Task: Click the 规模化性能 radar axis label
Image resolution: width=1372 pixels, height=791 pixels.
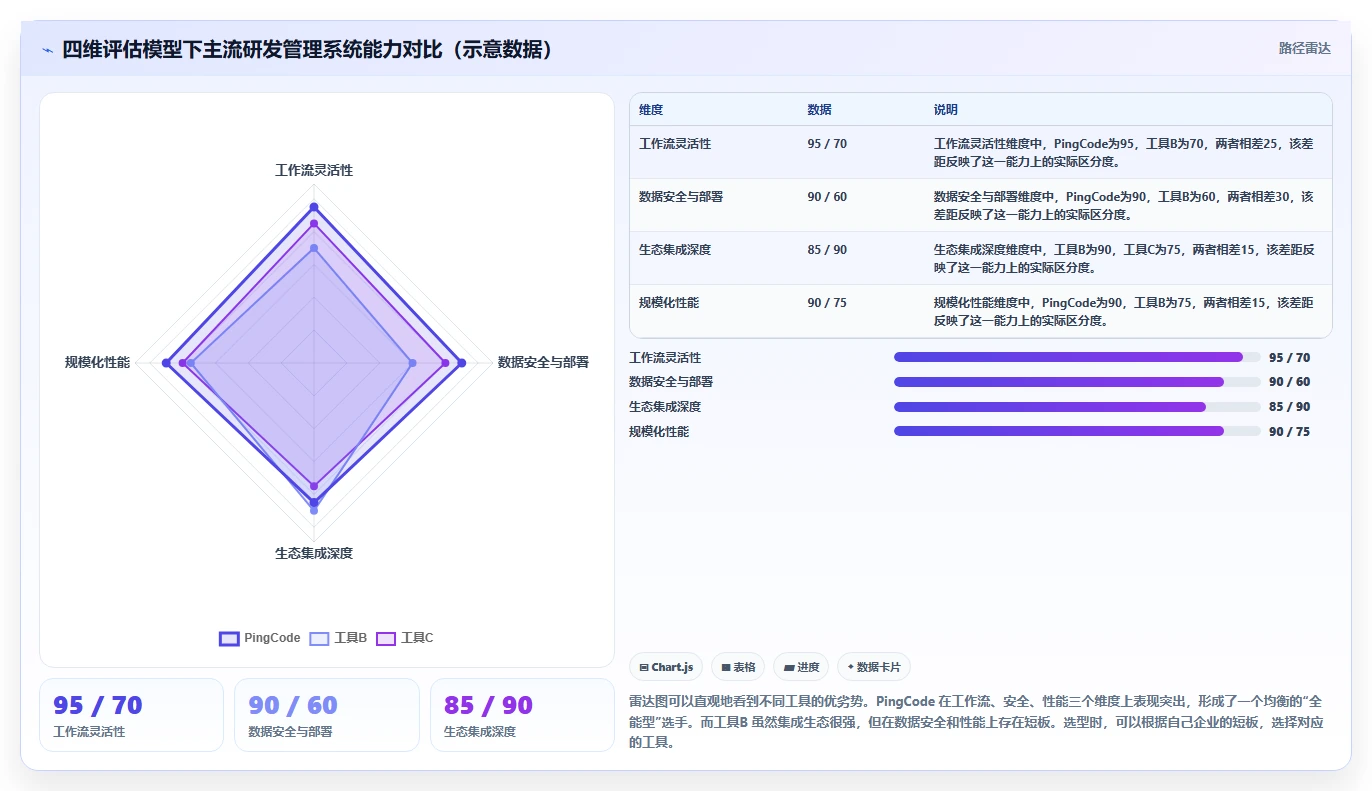Action: click(97, 363)
